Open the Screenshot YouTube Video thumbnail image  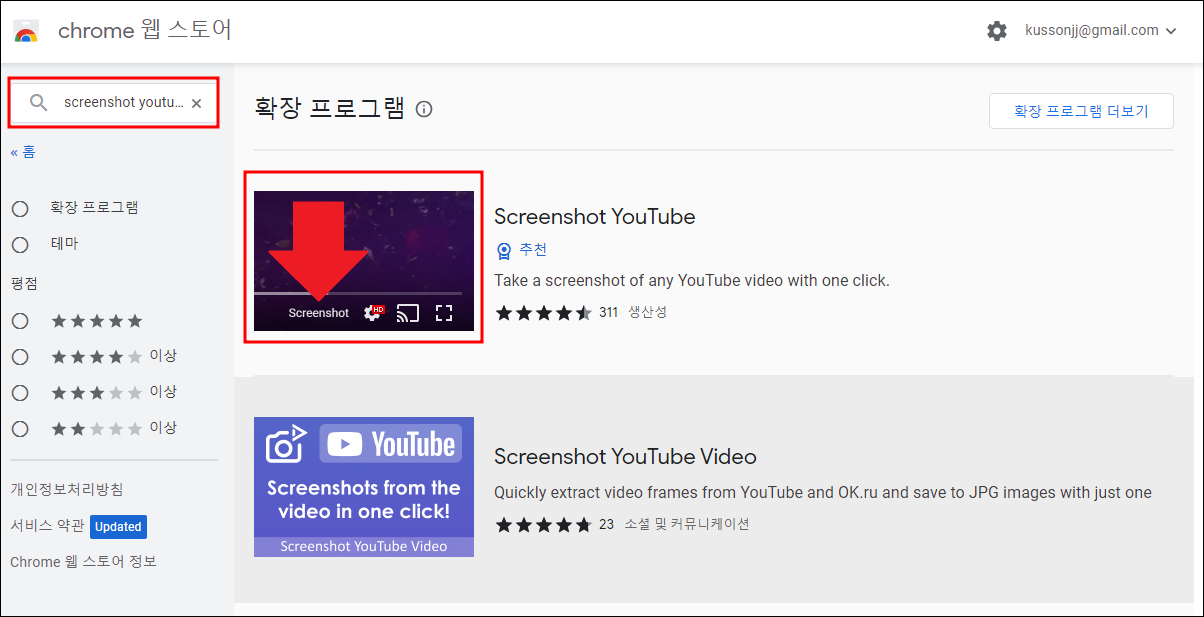[364, 487]
